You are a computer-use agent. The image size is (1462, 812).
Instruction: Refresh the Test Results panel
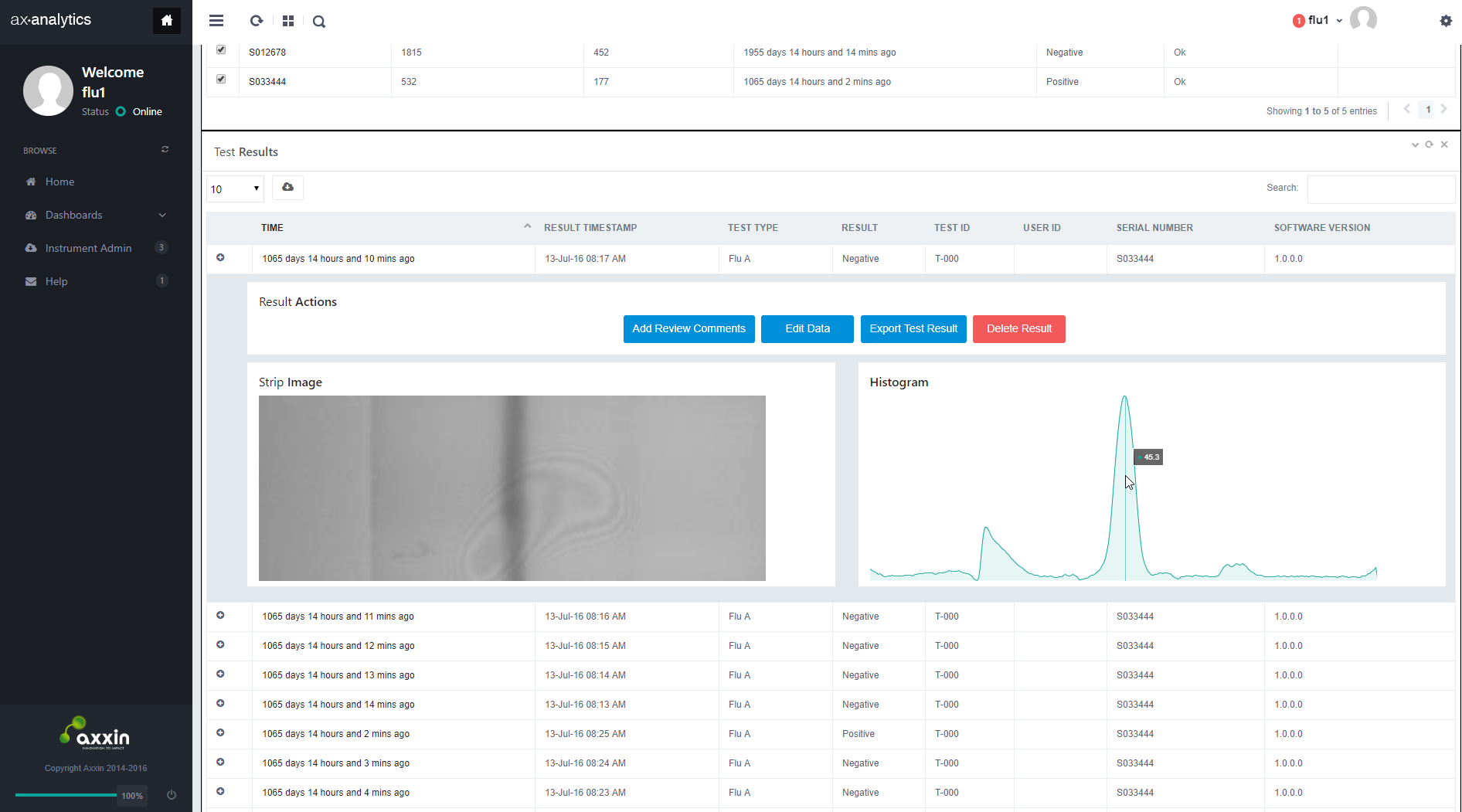(1430, 144)
